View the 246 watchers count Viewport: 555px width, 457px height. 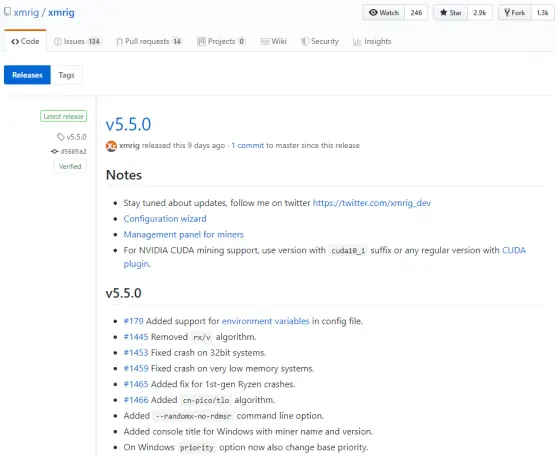(416, 13)
